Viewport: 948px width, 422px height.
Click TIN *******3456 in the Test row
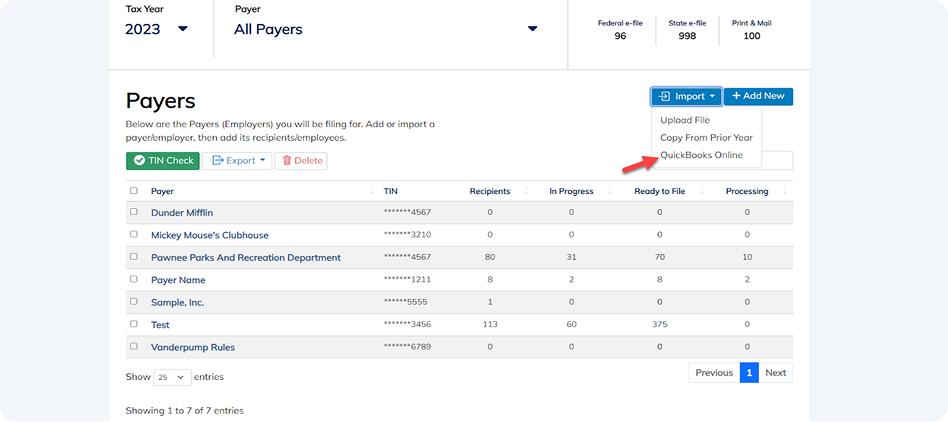pos(407,325)
